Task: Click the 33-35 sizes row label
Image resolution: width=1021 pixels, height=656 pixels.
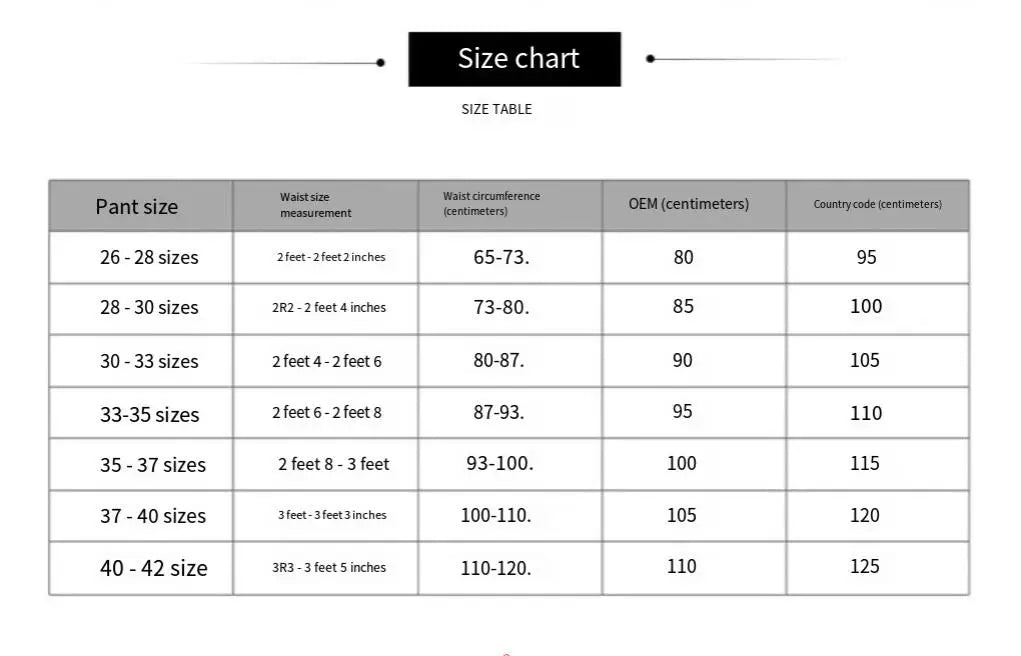Action: pyautogui.click(x=149, y=414)
